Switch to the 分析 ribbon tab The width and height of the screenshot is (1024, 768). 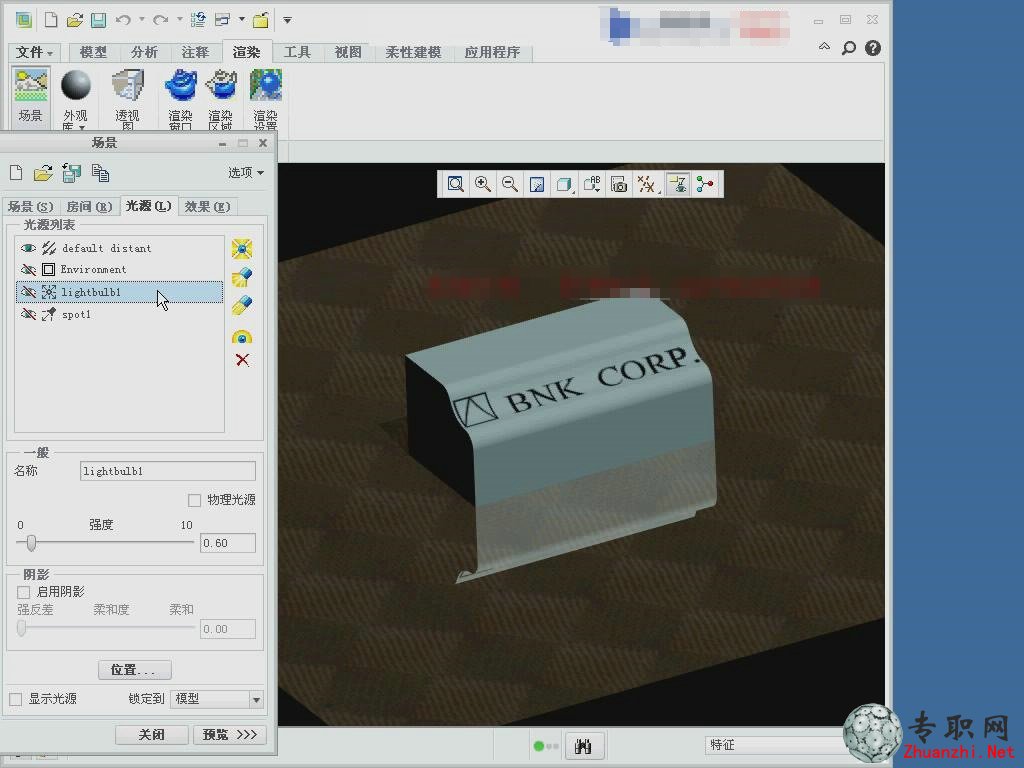(x=144, y=52)
